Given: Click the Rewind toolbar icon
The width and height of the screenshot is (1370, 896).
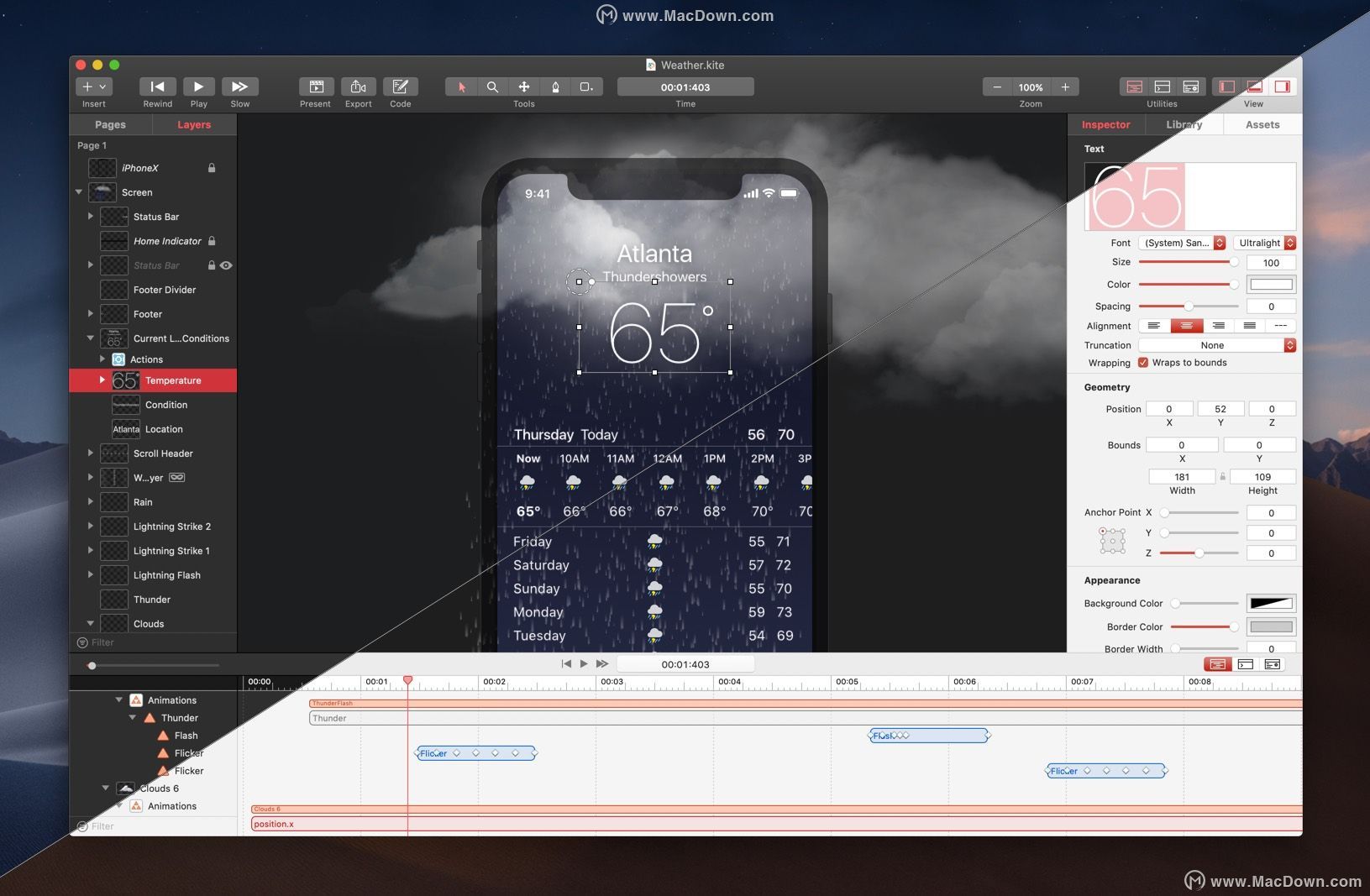Looking at the screenshot, I should click(x=157, y=86).
